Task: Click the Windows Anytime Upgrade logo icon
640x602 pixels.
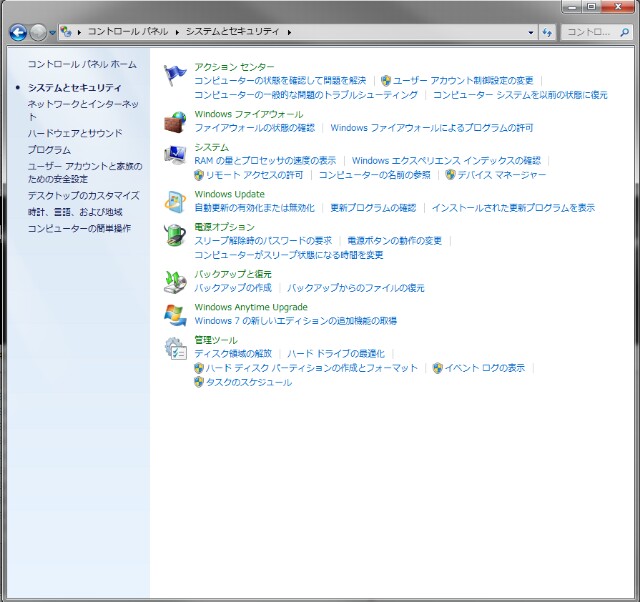Action: [175, 315]
